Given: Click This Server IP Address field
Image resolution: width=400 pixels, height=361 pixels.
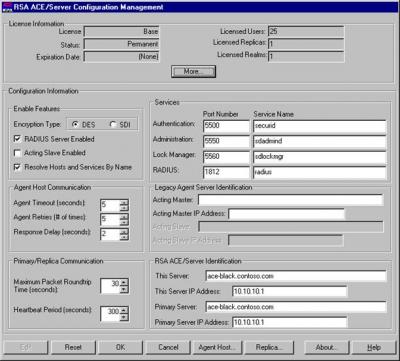Looking at the screenshot, I should coord(290,292).
